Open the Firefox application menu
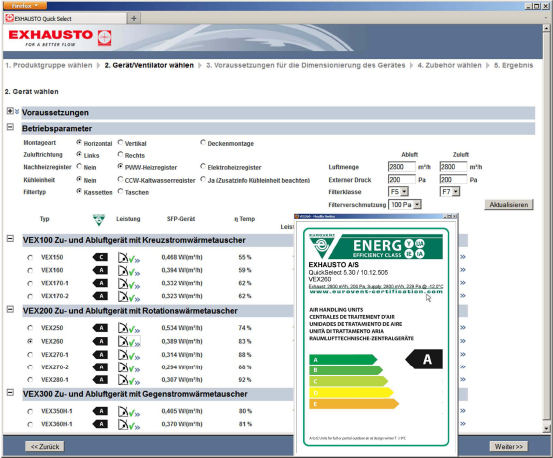This screenshot has width=553, height=458. tap(25, 6)
